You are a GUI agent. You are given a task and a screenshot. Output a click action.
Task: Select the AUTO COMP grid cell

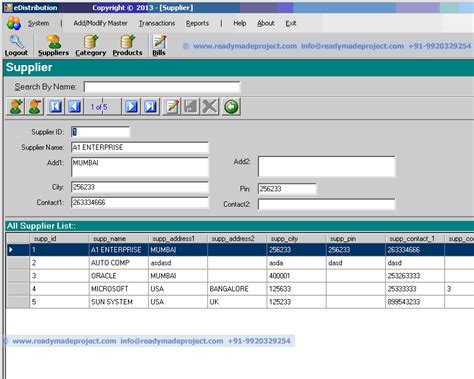[119, 263]
